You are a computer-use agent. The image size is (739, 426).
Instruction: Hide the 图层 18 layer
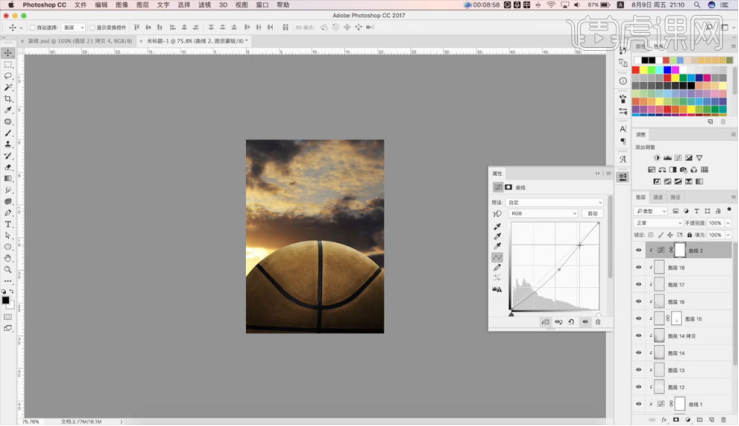pyautogui.click(x=639, y=268)
